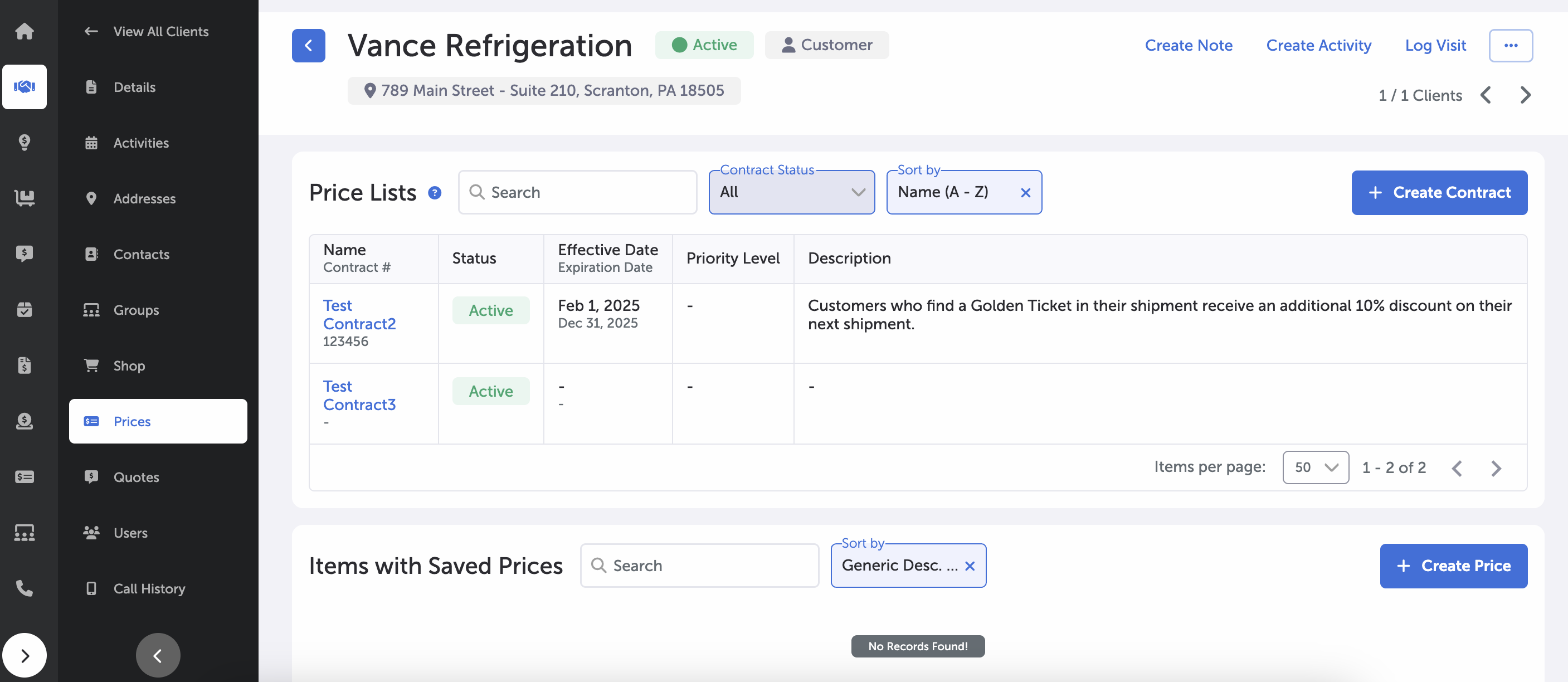Image resolution: width=1568 pixels, height=682 pixels.
Task: Click the phone icon in left rail
Action: tap(25, 588)
